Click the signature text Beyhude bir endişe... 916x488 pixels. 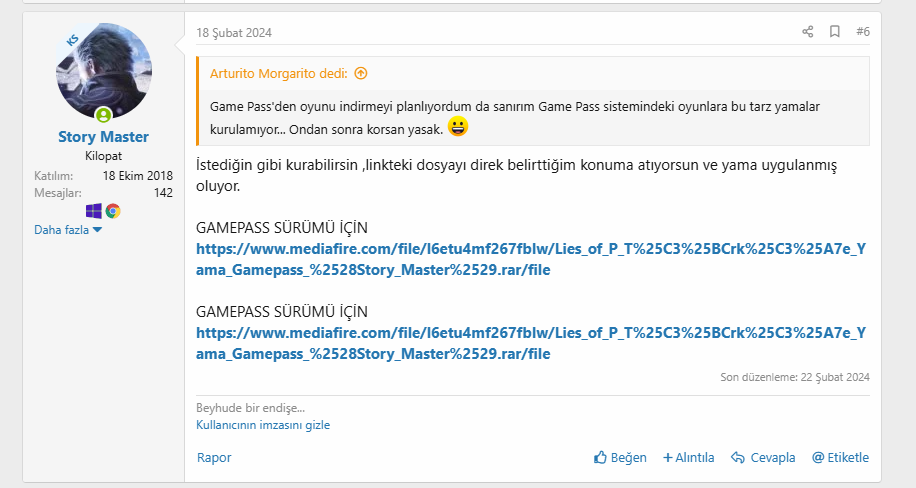pos(250,408)
